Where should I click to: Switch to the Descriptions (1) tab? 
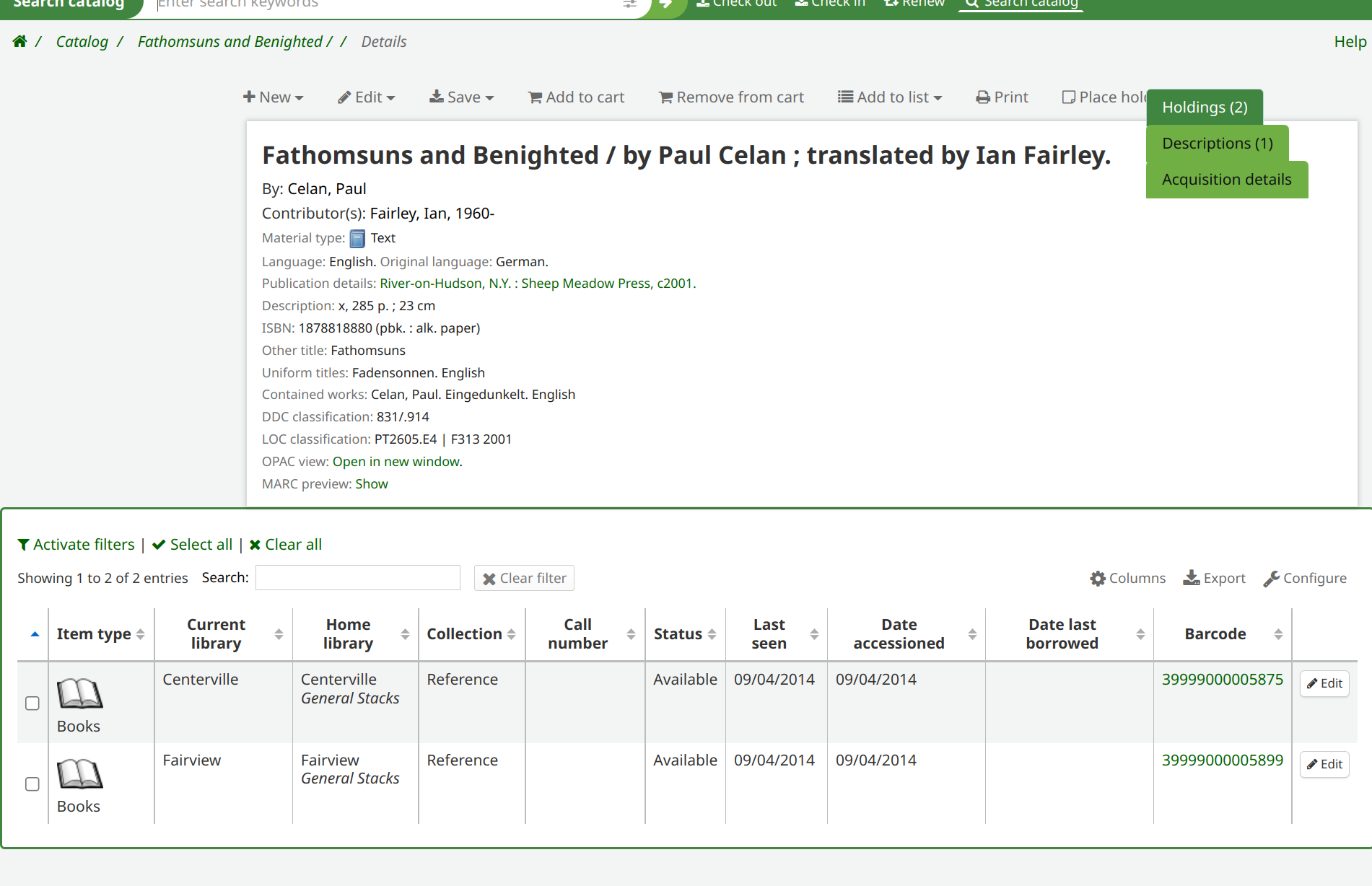1217,144
